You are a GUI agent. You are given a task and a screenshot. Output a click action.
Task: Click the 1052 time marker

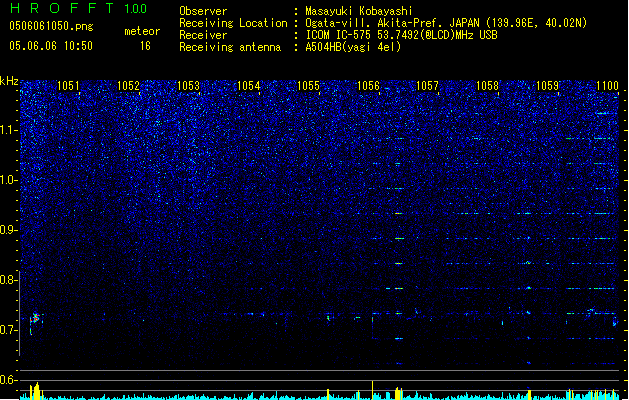coord(128,85)
